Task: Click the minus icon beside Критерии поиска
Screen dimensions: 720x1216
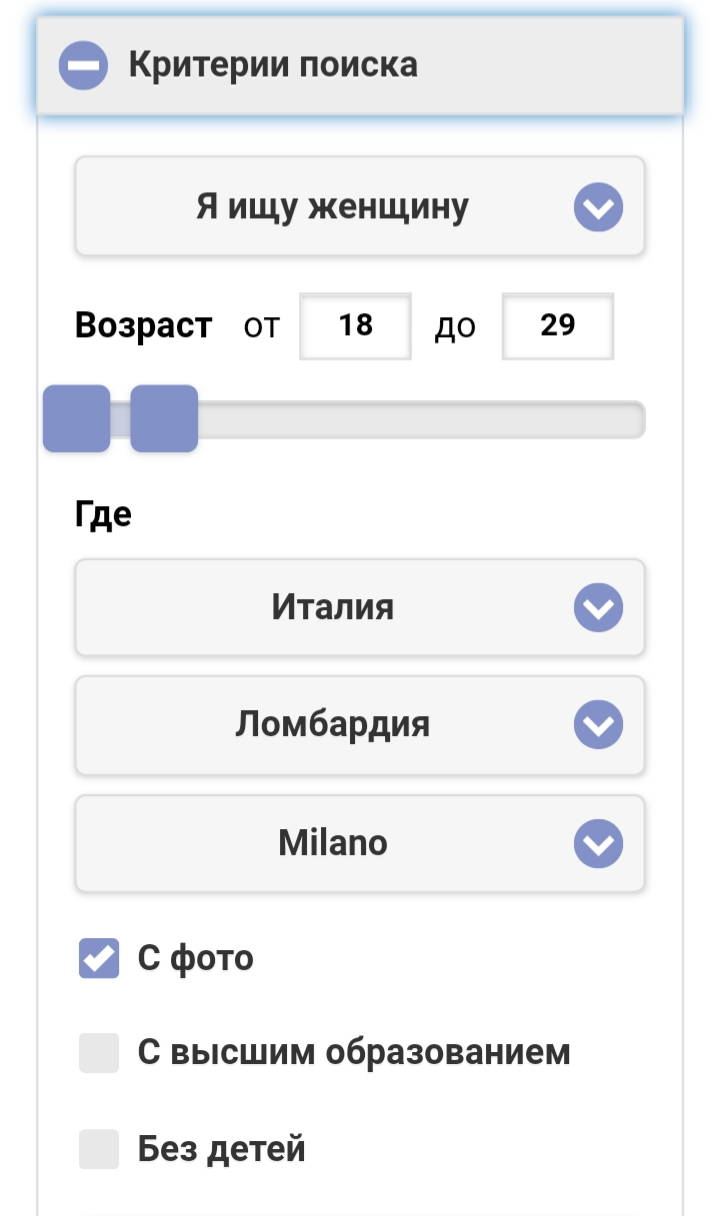Action: pos(83,66)
